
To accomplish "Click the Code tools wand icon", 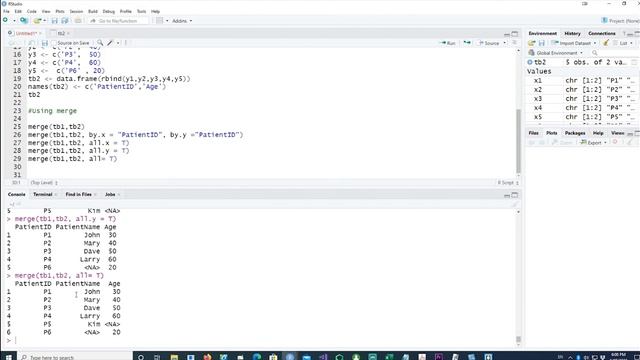I will (x=110, y=43).
